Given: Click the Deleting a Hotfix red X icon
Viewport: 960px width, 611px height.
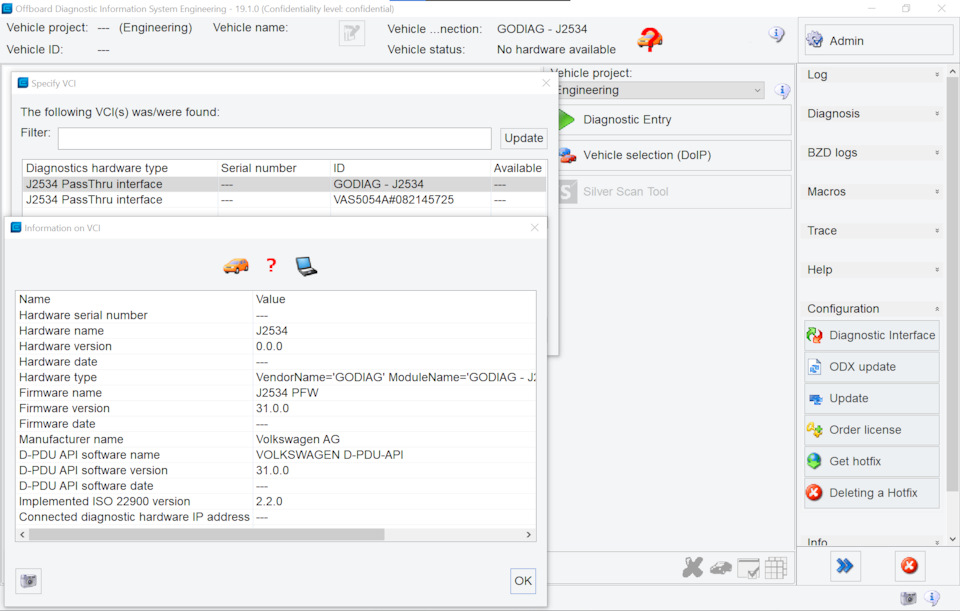Looking at the screenshot, I should pyautogui.click(x=814, y=493).
